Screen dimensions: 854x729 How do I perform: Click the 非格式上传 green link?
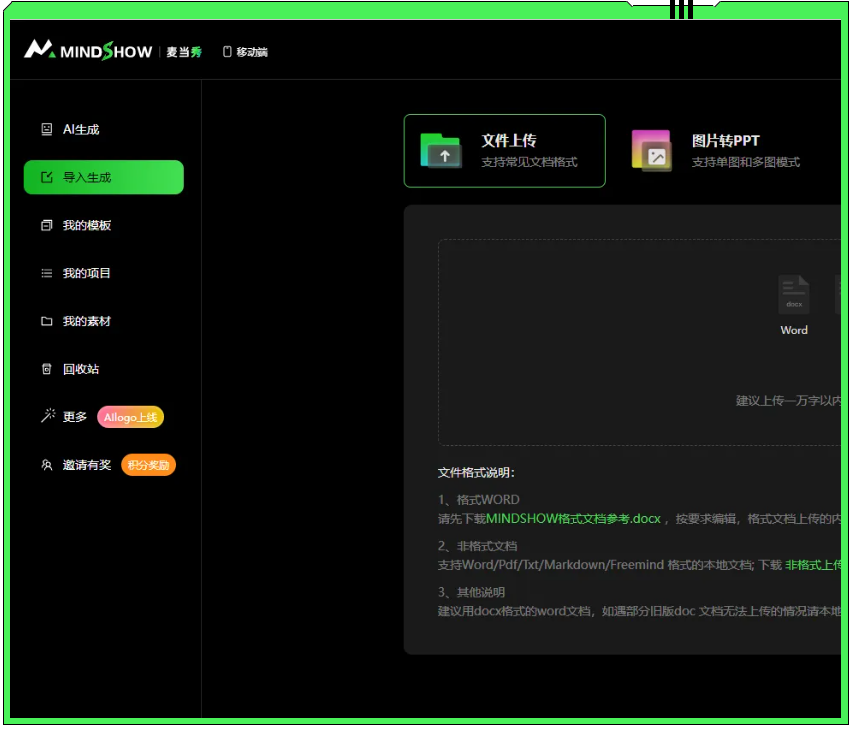coord(813,565)
